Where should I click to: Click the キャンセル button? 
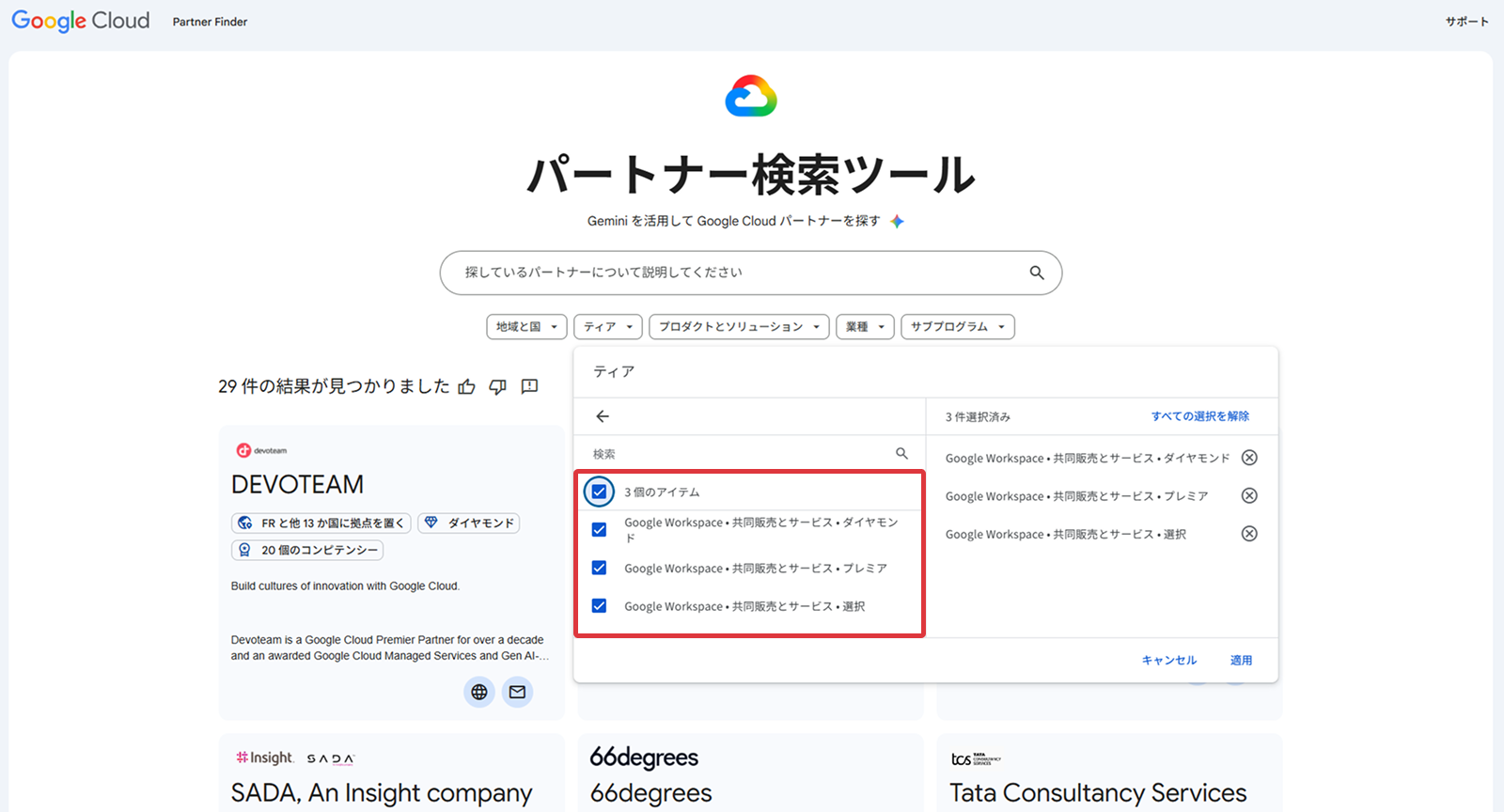pos(1169,661)
